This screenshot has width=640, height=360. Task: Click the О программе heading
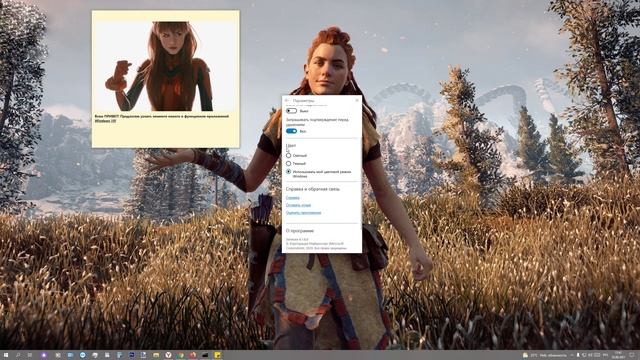coord(300,231)
